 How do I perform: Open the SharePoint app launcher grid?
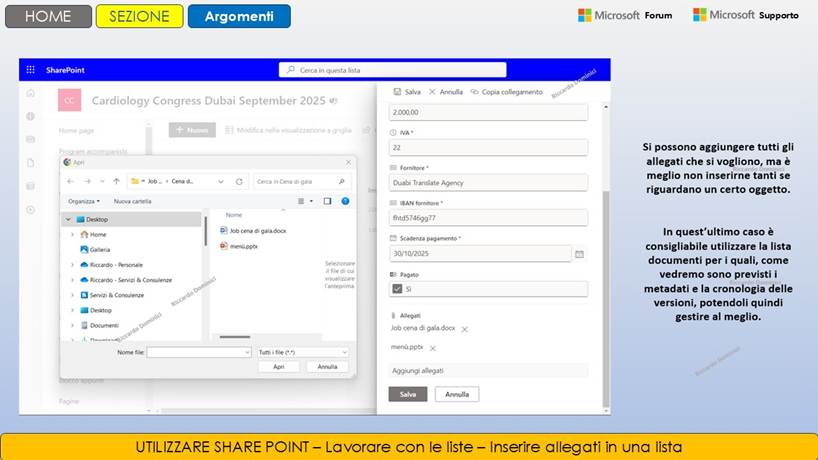31,69
